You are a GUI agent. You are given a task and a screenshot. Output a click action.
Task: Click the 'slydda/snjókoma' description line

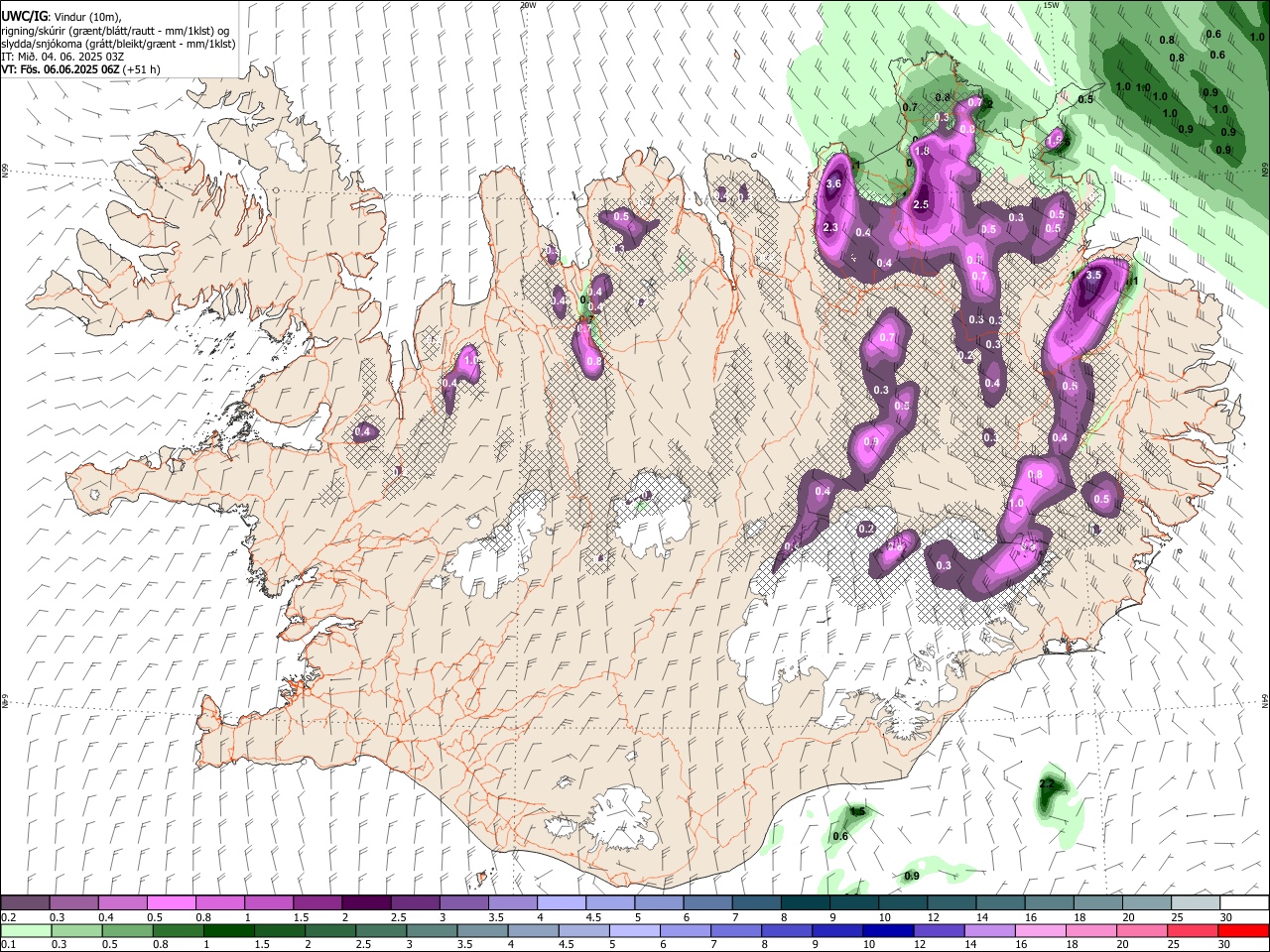(118, 44)
